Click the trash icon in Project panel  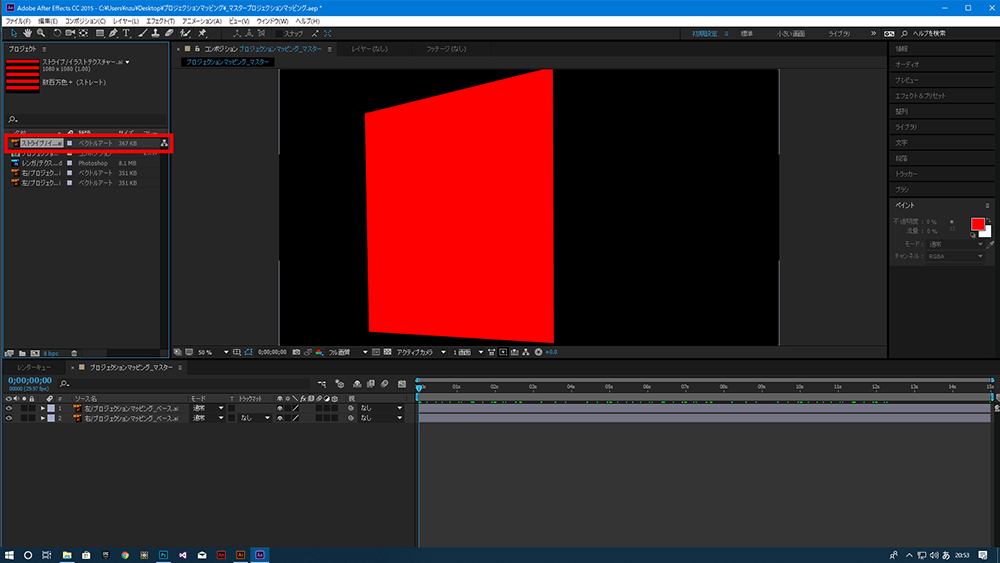coord(74,353)
